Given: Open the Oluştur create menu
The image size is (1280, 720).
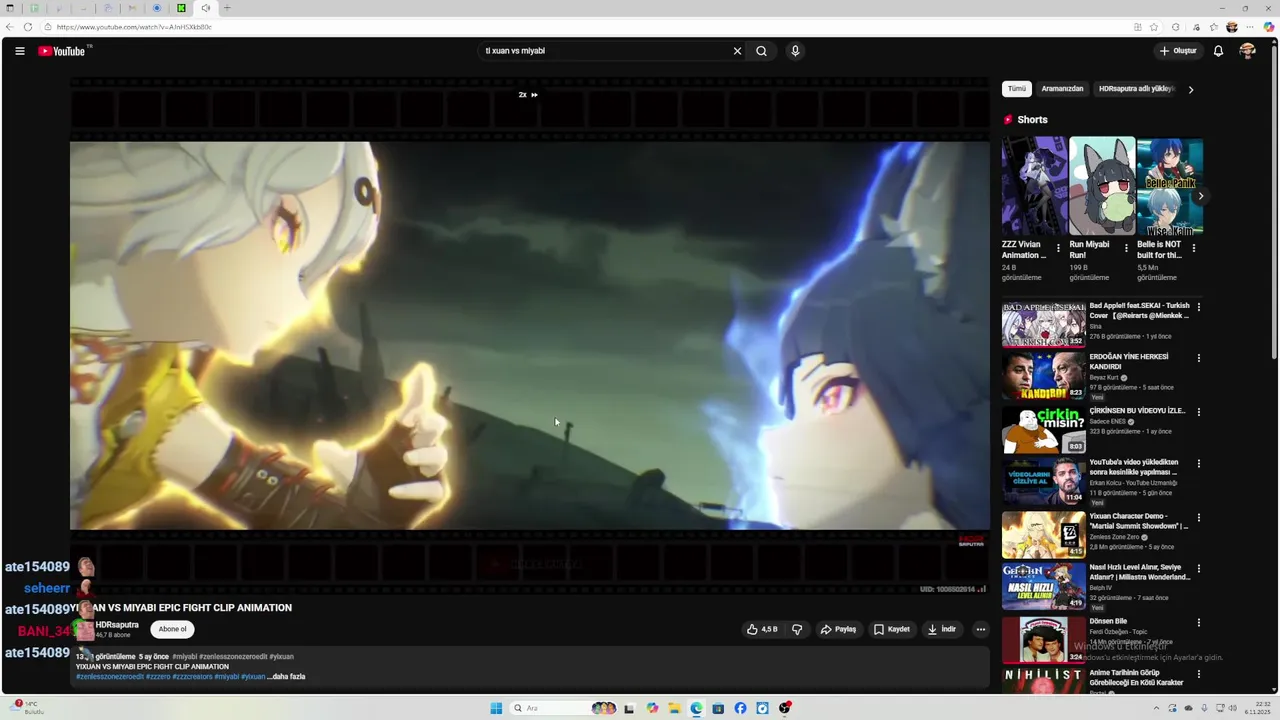Looking at the screenshot, I should [x=1178, y=51].
